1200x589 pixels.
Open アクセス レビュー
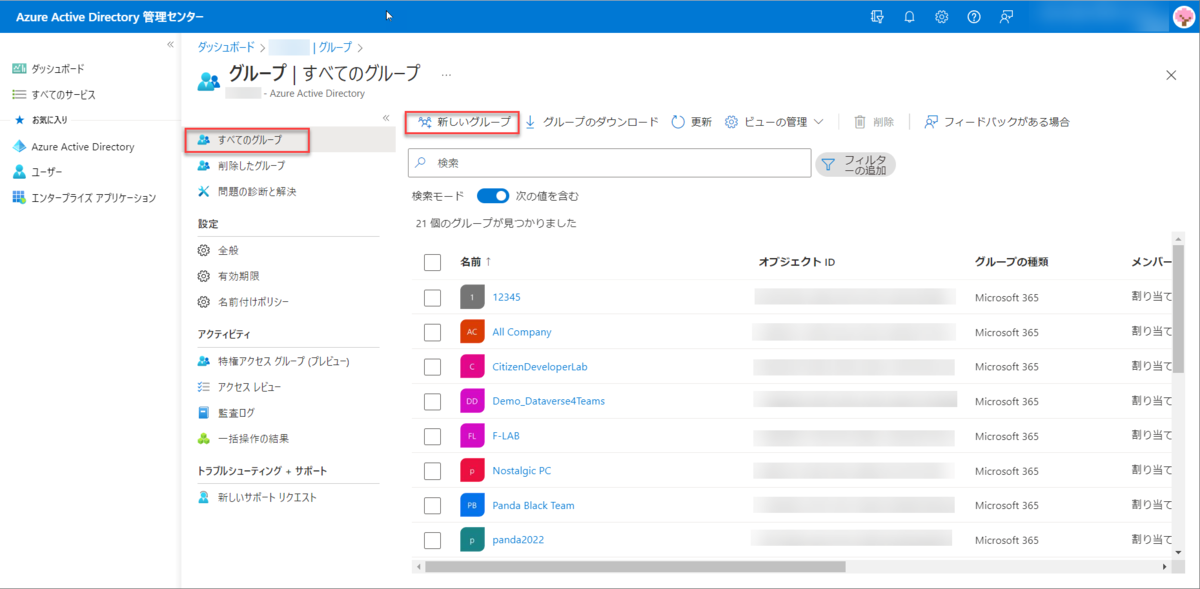(249, 387)
